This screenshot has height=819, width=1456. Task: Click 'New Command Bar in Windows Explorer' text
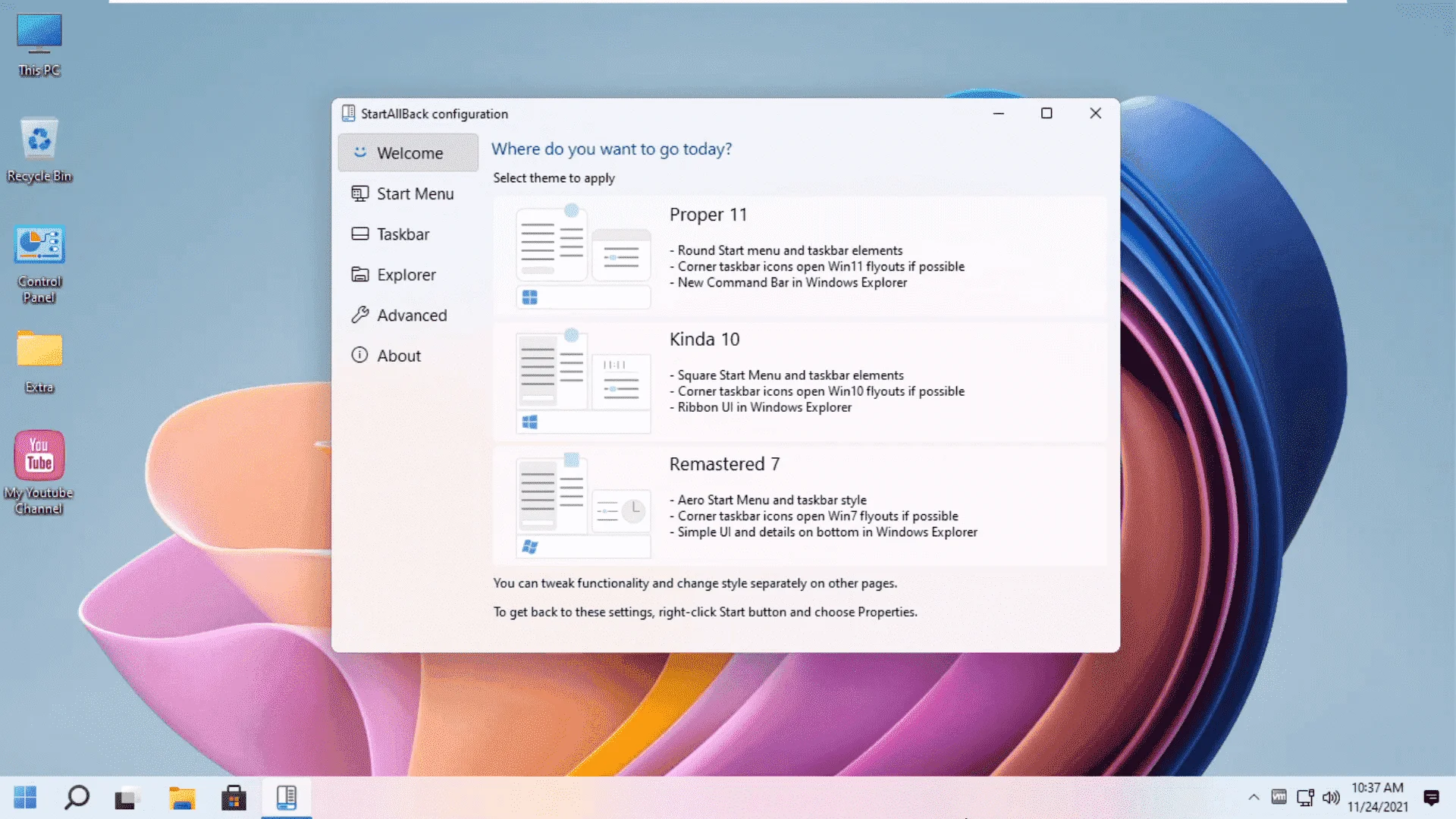(x=792, y=282)
